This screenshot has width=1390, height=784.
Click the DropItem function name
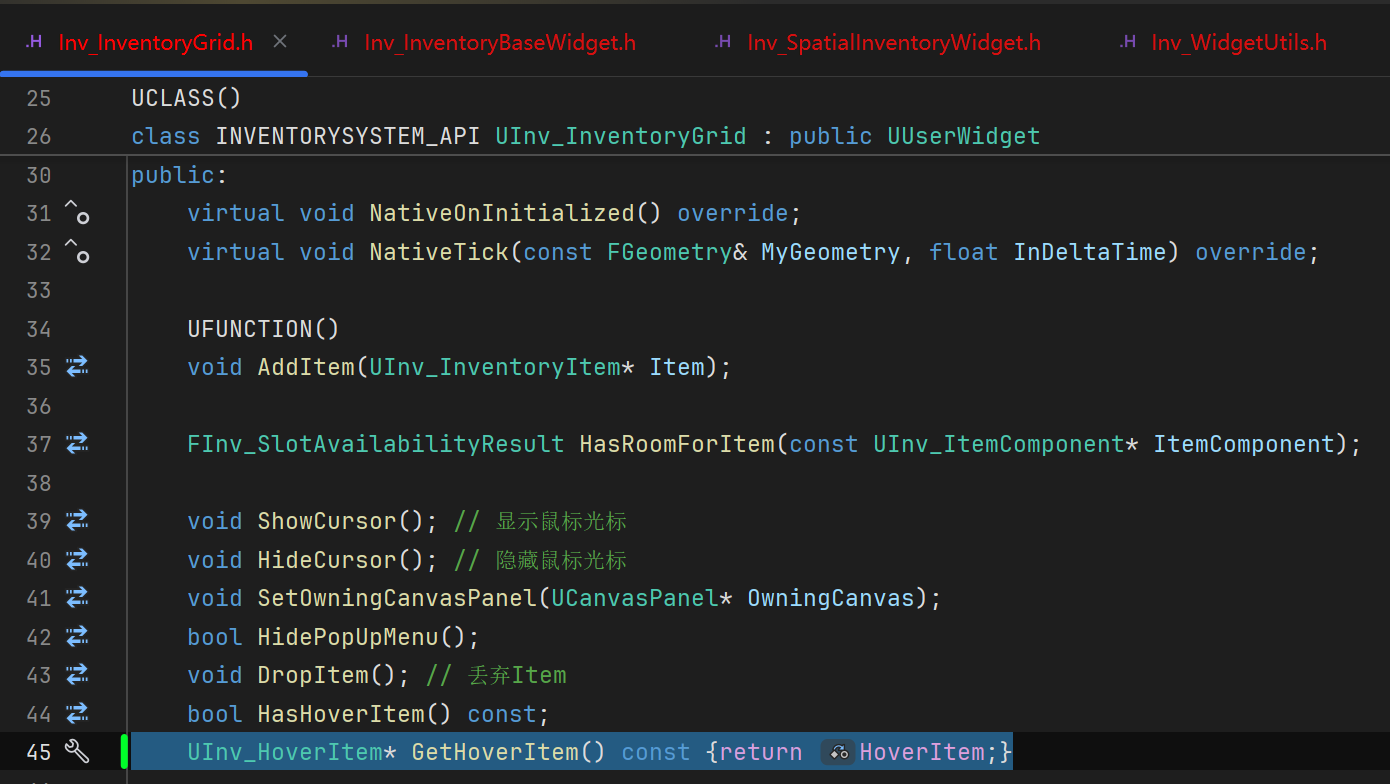pyautogui.click(x=313, y=675)
